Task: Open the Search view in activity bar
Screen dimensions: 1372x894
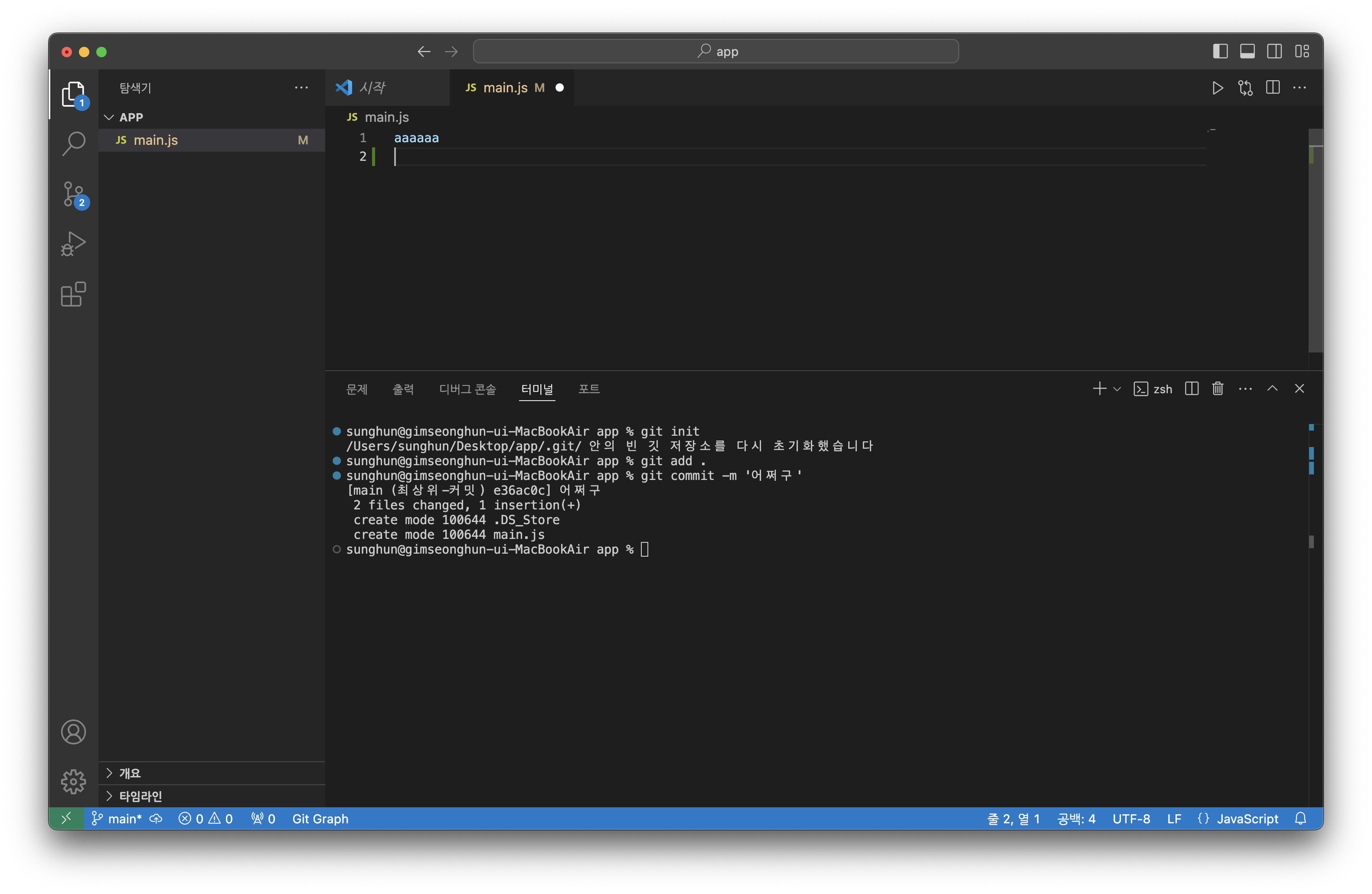Action: pyautogui.click(x=73, y=143)
